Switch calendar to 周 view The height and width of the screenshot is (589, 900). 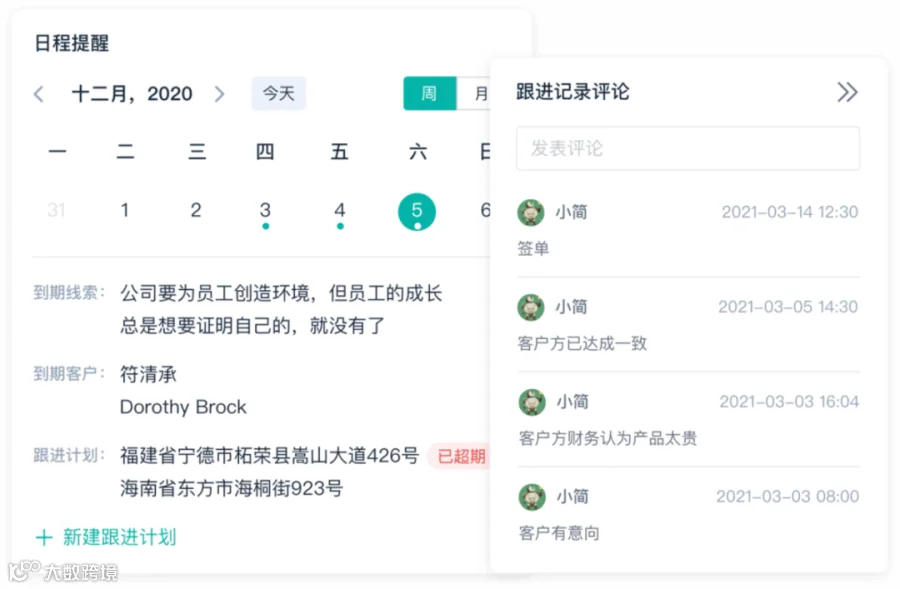click(429, 93)
